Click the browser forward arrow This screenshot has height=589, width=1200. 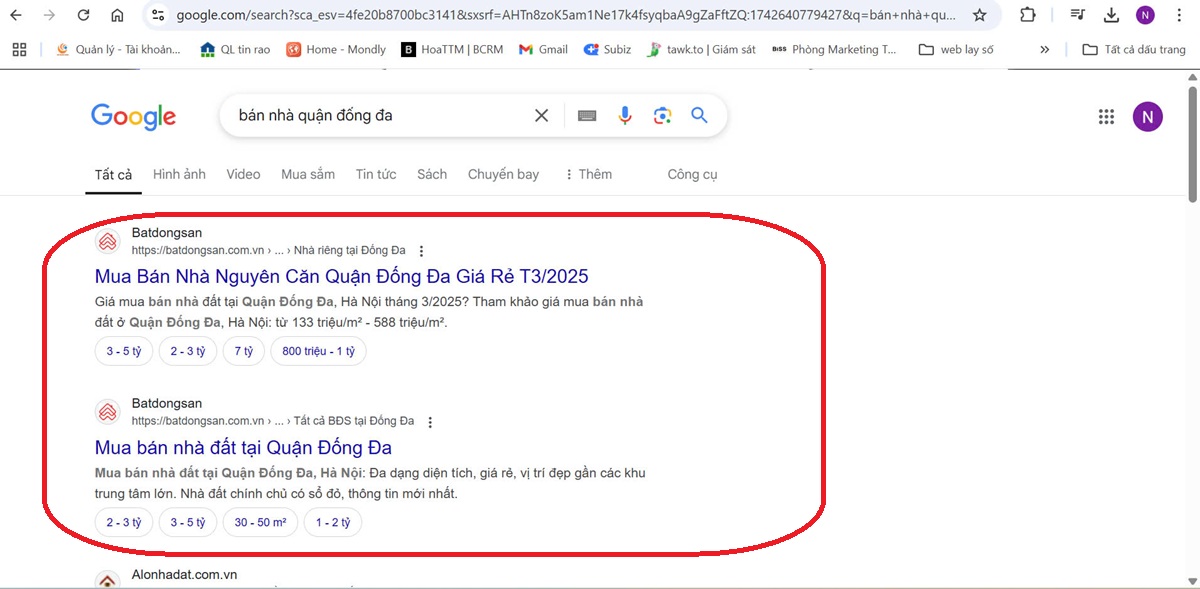[x=49, y=15]
